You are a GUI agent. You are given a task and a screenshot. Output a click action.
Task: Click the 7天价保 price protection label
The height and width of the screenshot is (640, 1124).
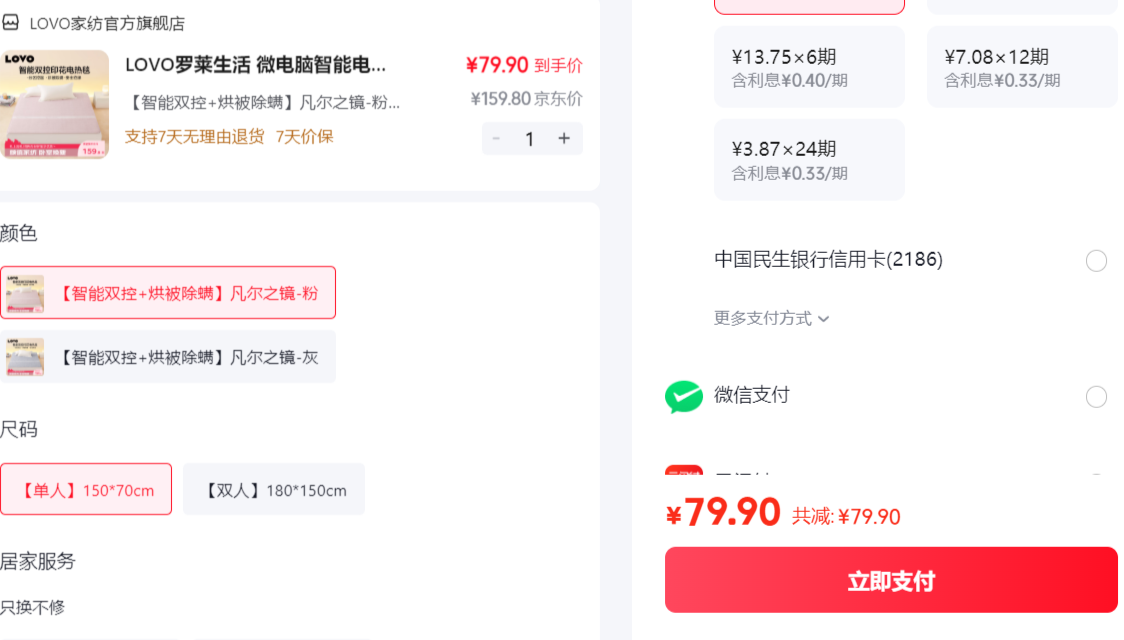point(305,136)
